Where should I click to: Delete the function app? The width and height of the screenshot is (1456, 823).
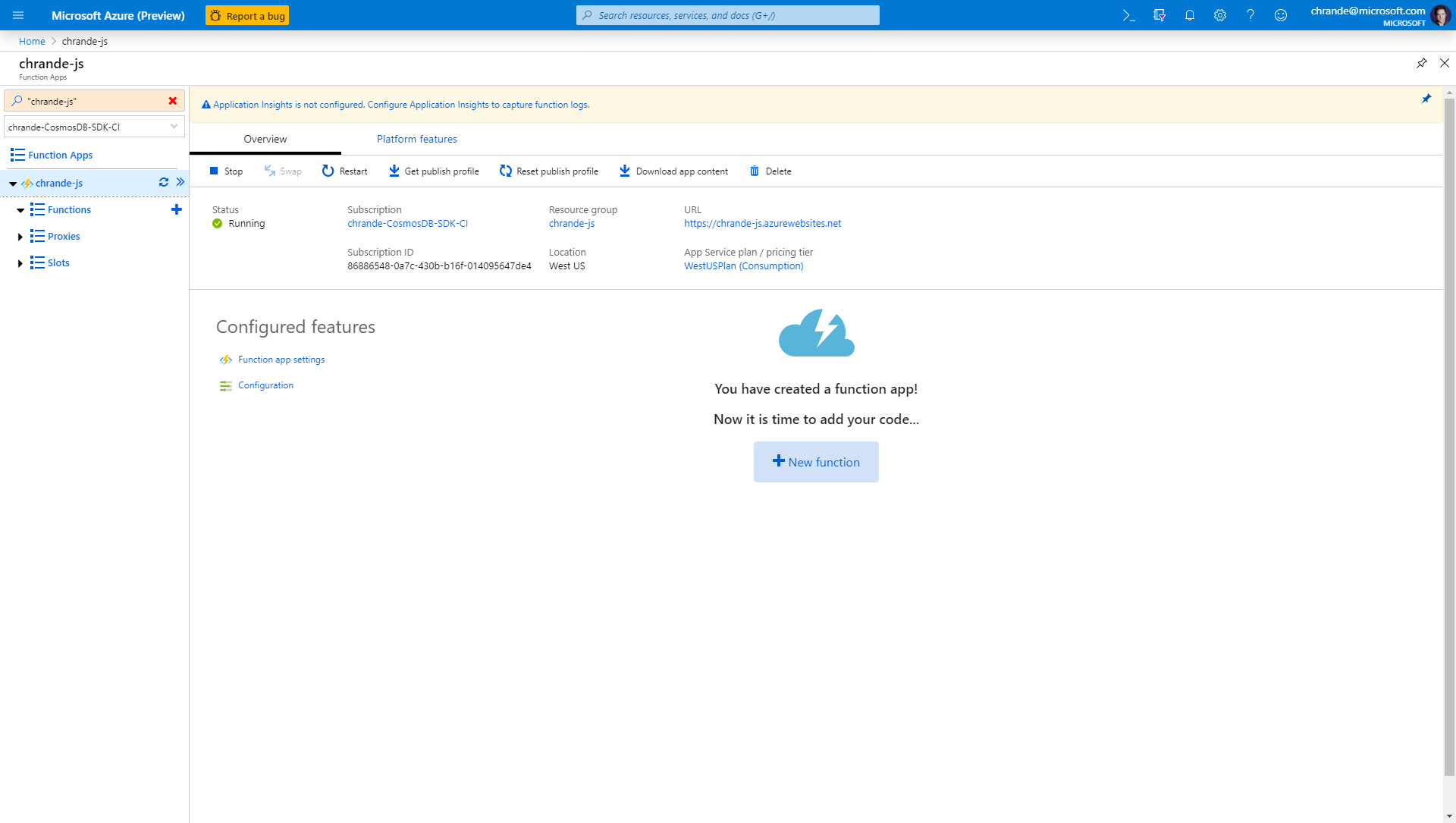pyautogui.click(x=770, y=171)
